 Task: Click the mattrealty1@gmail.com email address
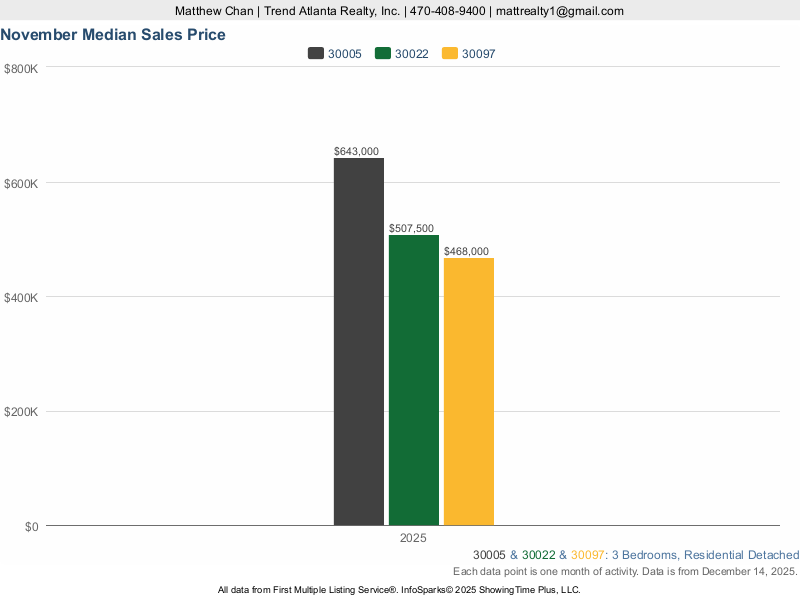(x=560, y=11)
